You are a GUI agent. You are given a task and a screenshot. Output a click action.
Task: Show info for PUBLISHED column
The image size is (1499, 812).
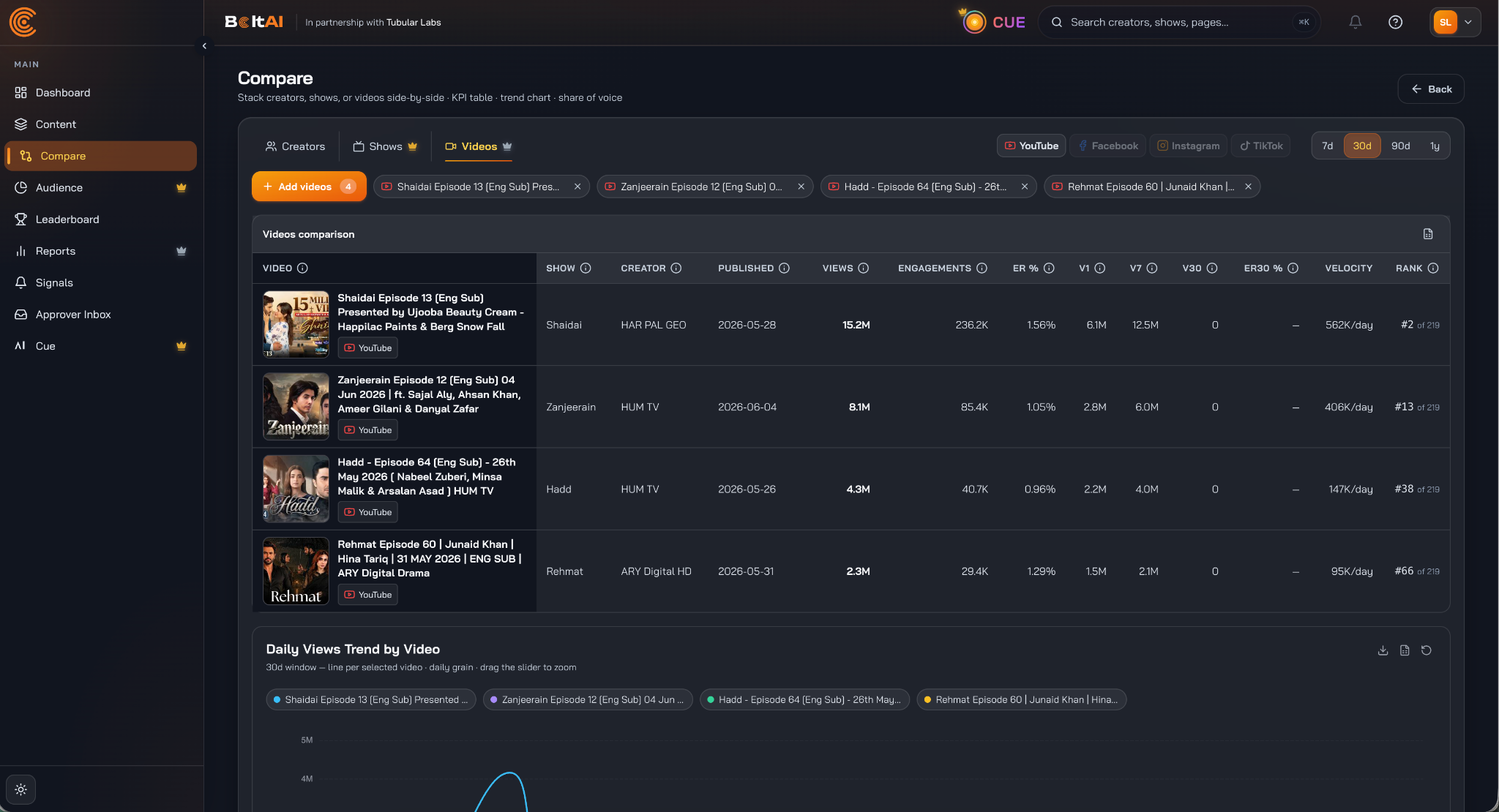(x=784, y=268)
